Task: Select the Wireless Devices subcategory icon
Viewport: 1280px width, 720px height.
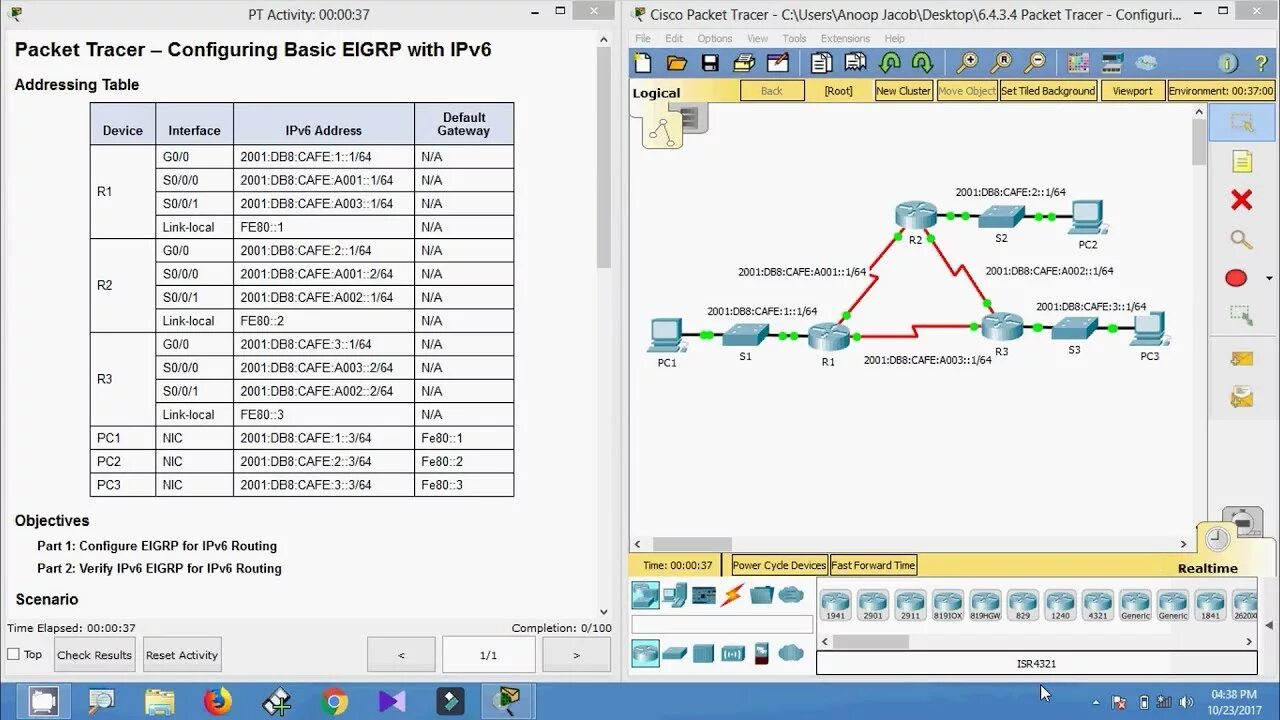Action: click(x=733, y=653)
